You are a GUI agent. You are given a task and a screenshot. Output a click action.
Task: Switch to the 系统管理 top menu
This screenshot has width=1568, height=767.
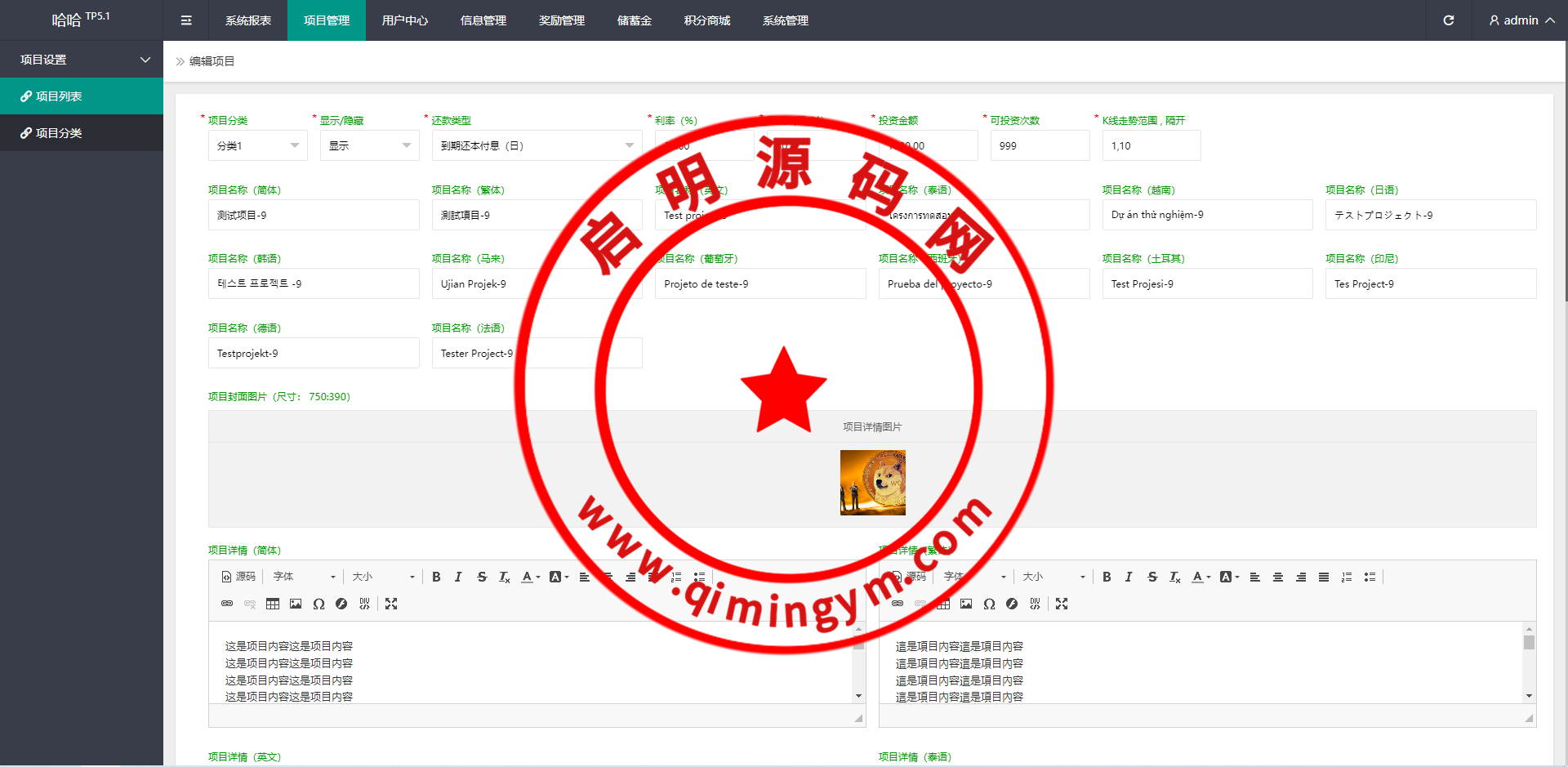(785, 20)
